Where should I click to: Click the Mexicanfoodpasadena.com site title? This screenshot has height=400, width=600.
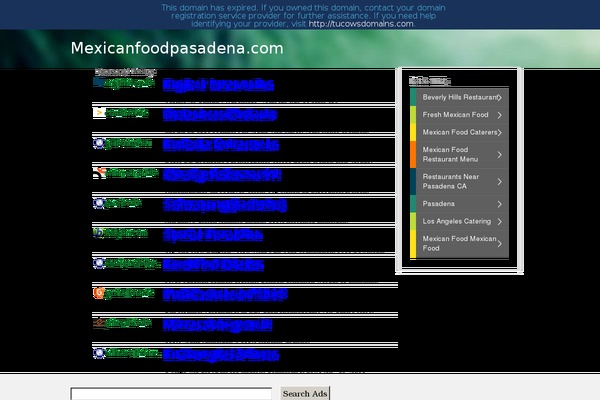[x=176, y=48]
